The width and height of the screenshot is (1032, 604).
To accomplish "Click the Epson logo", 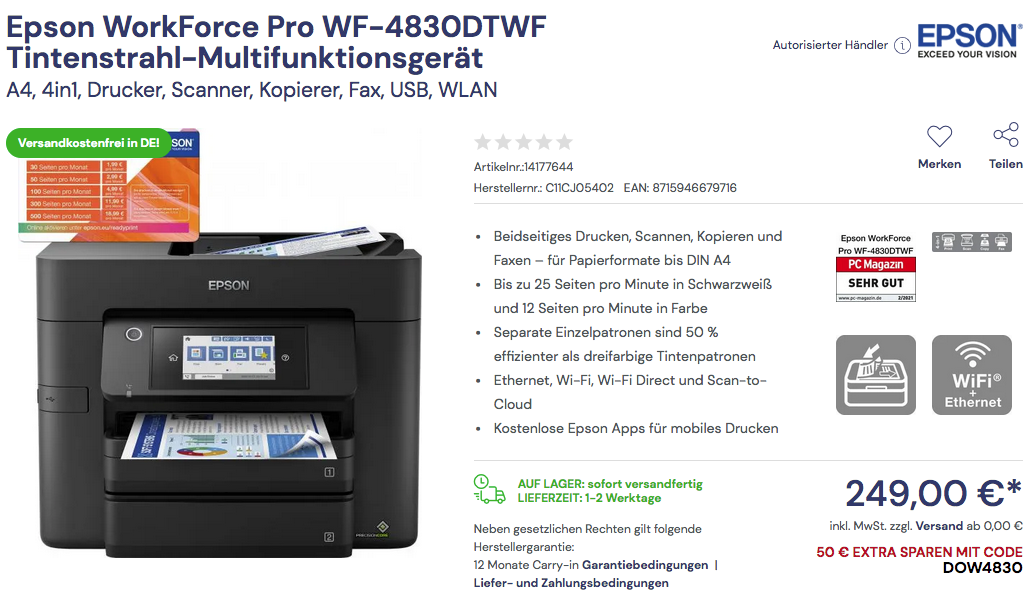I will click(969, 41).
